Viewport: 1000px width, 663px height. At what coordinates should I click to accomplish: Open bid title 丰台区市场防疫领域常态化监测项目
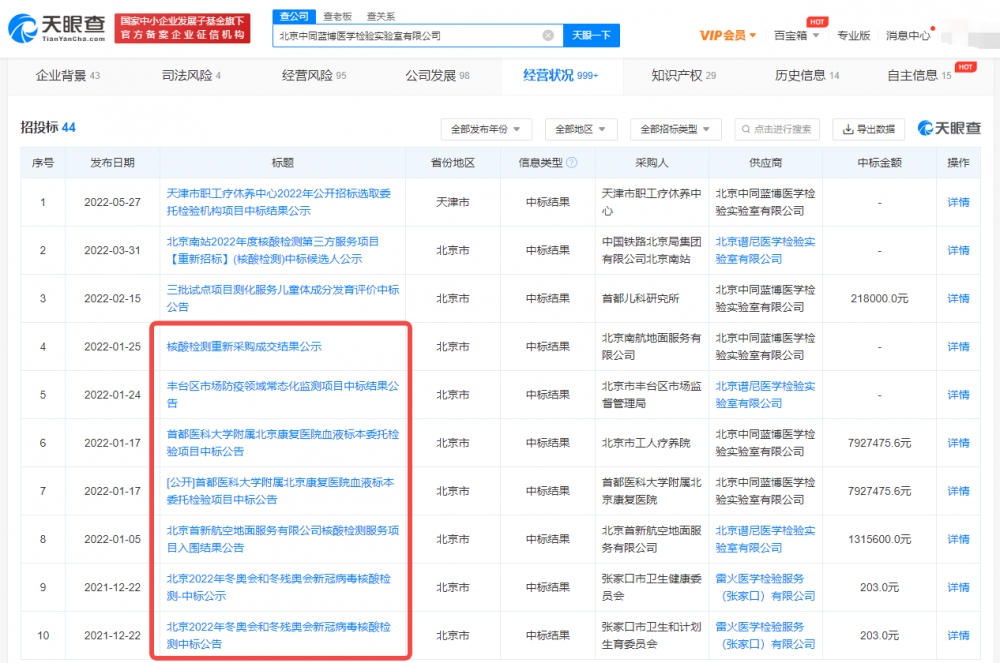(x=283, y=395)
